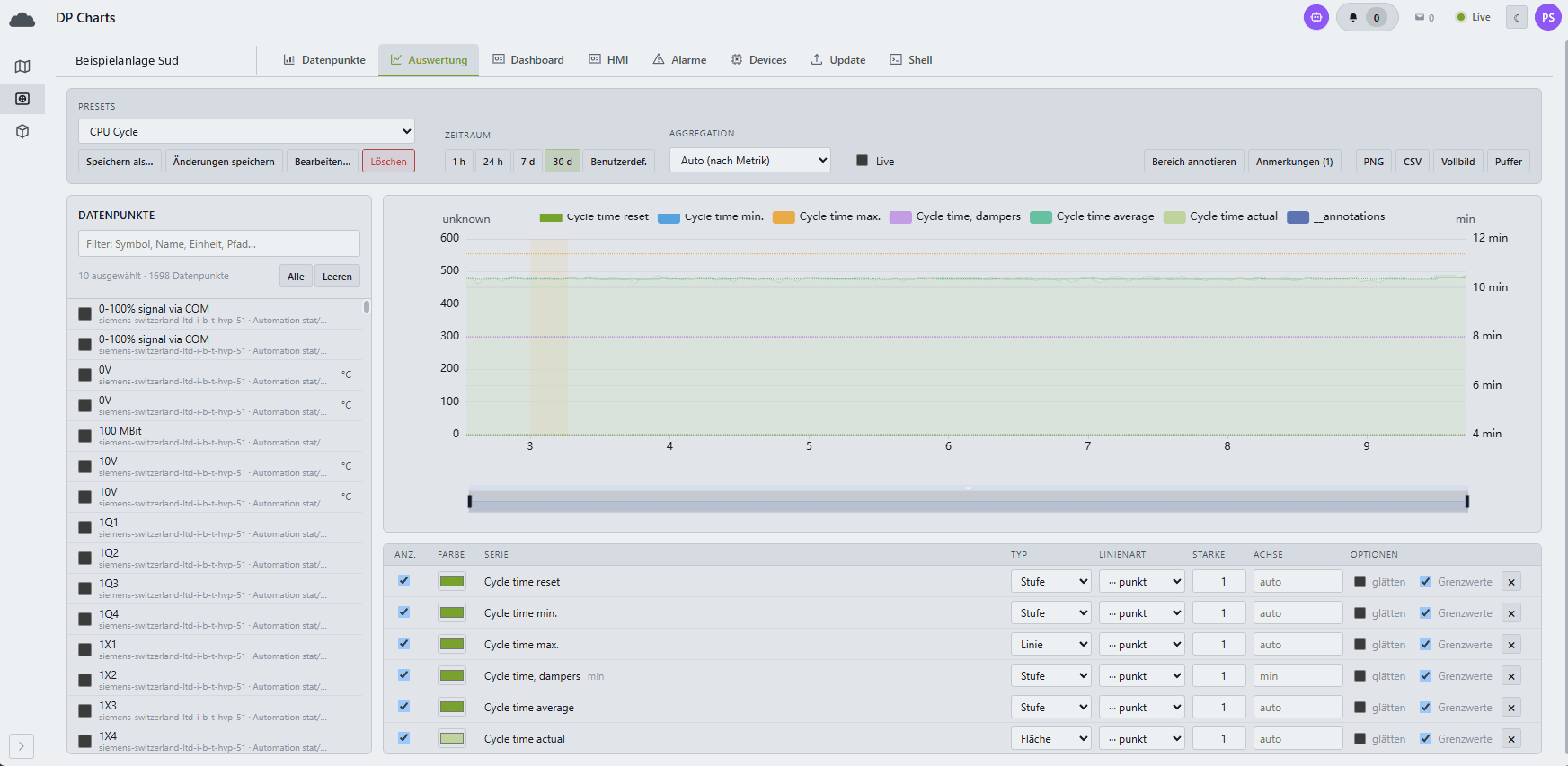
Task: Open the mail envelope messages
Action: 1424,17
